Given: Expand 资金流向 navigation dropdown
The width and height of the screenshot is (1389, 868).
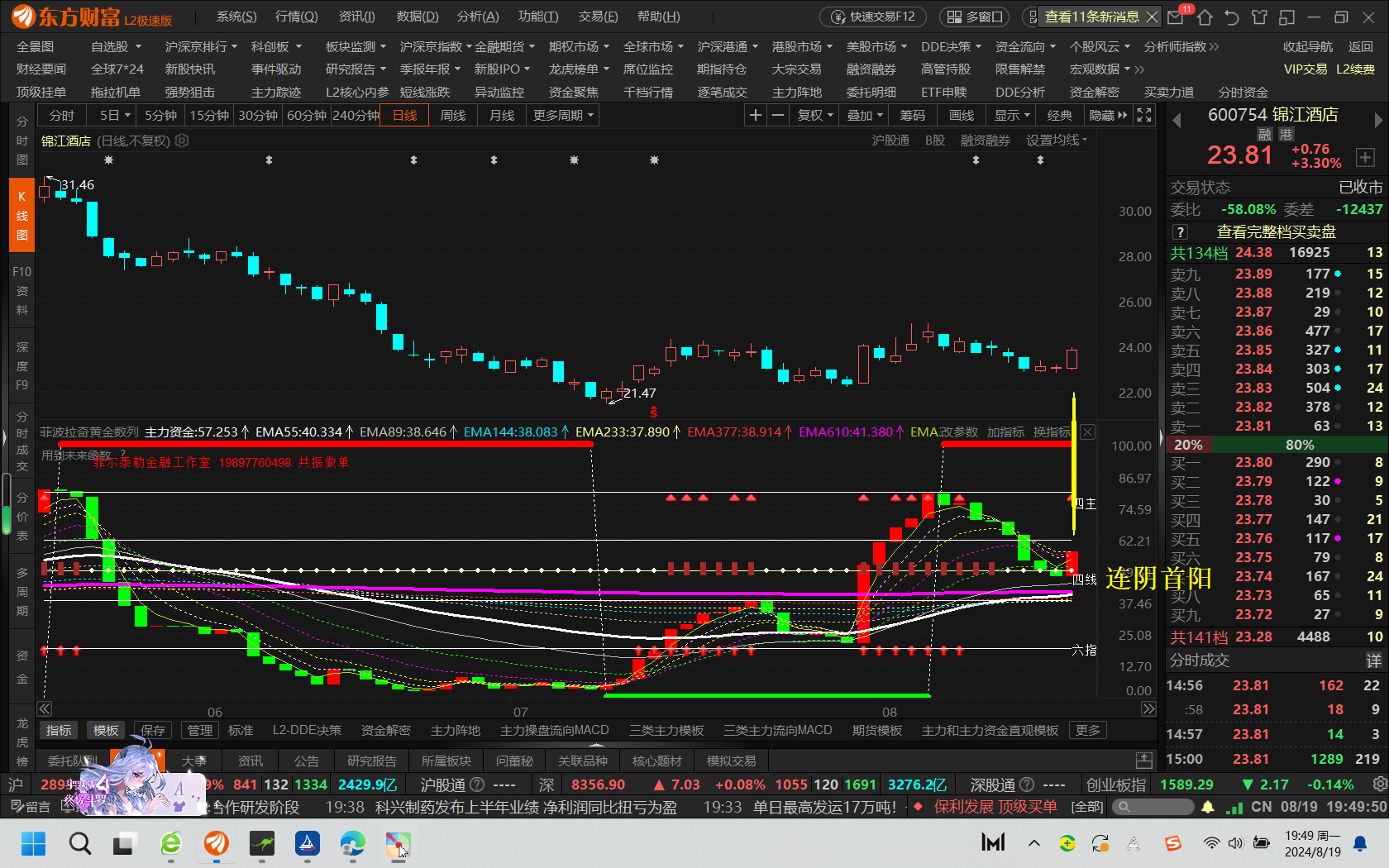Looking at the screenshot, I should pos(1025,47).
